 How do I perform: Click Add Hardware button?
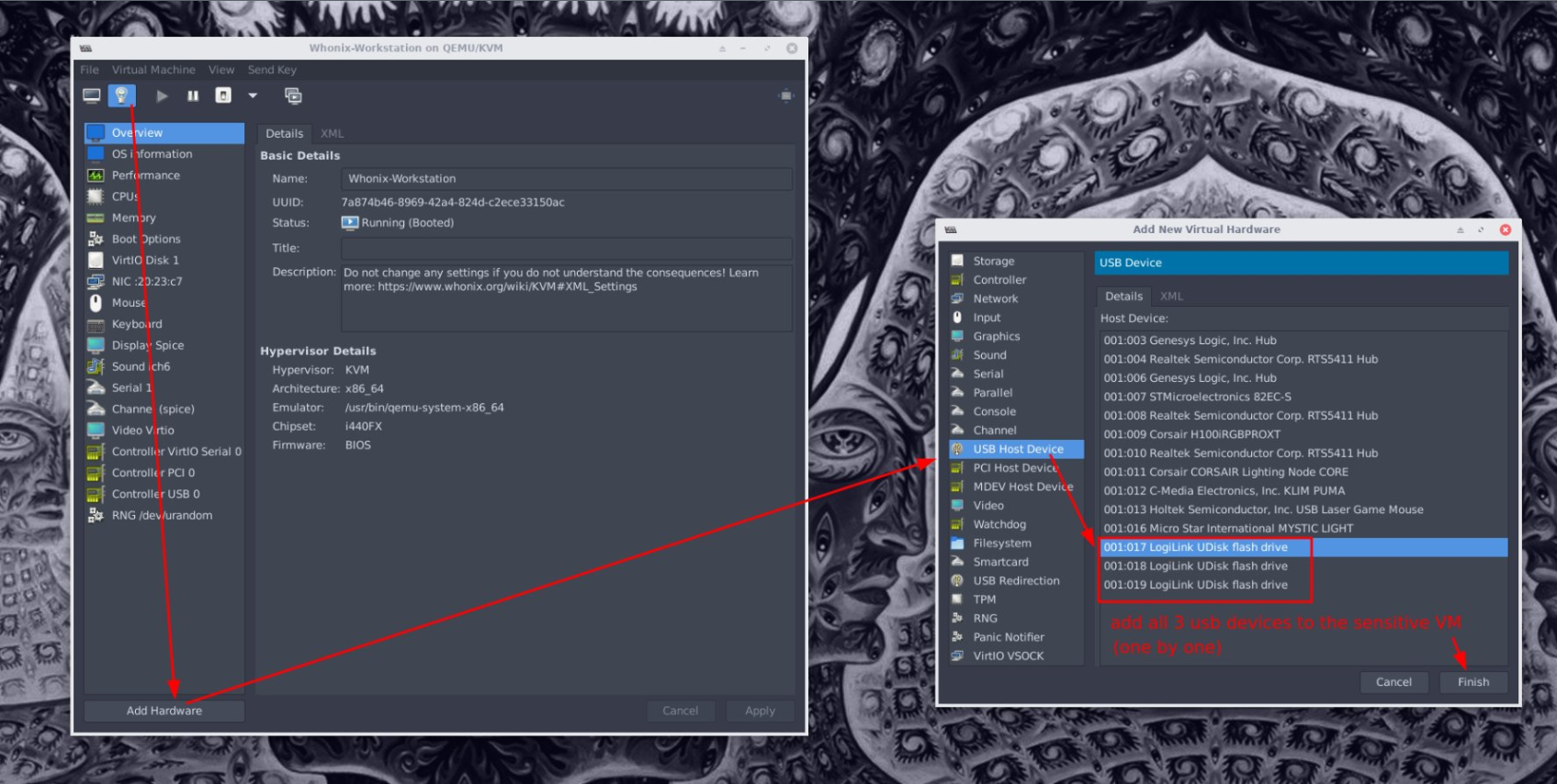tap(164, 711)
